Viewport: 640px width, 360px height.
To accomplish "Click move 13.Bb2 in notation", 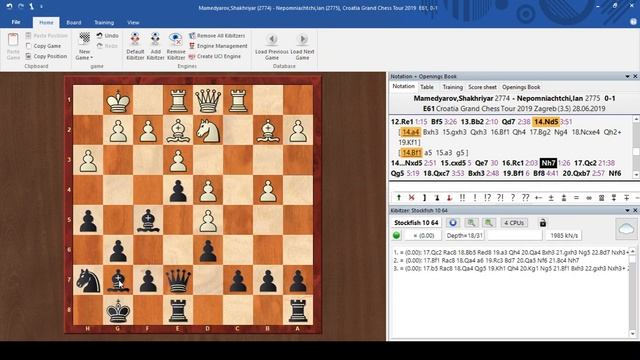I will [472, 122].
